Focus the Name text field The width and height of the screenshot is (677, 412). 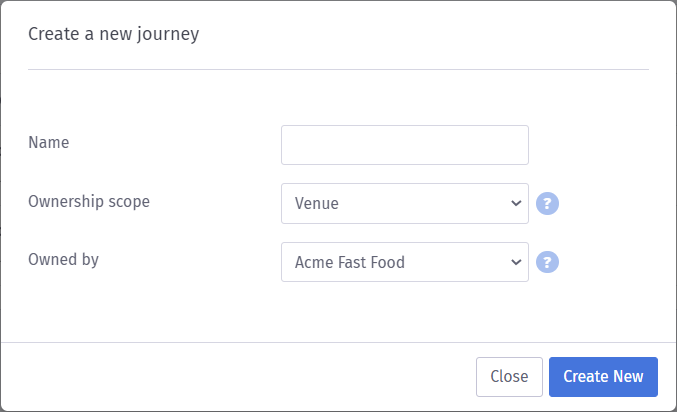[x=404, y=145]
